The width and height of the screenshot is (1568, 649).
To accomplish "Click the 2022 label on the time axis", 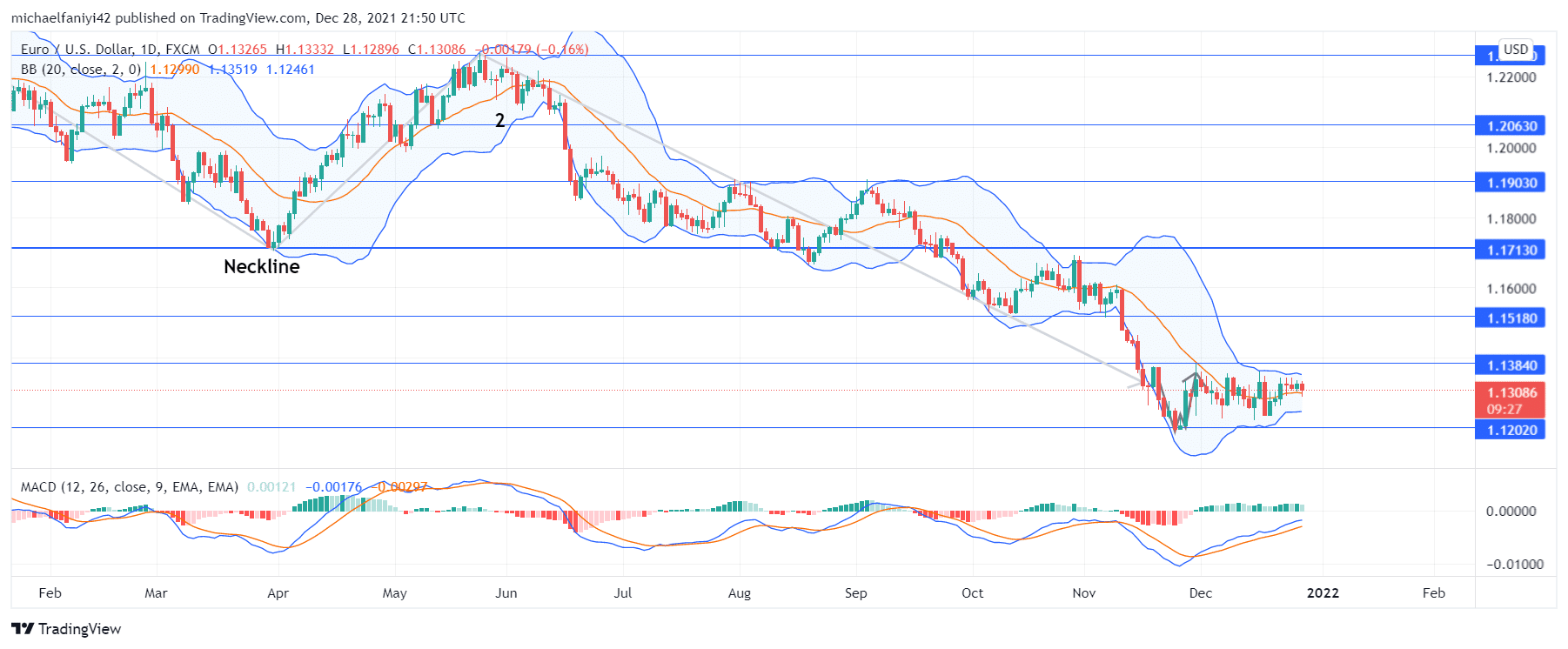I will pyautogui.click(x=1323, y=593).
